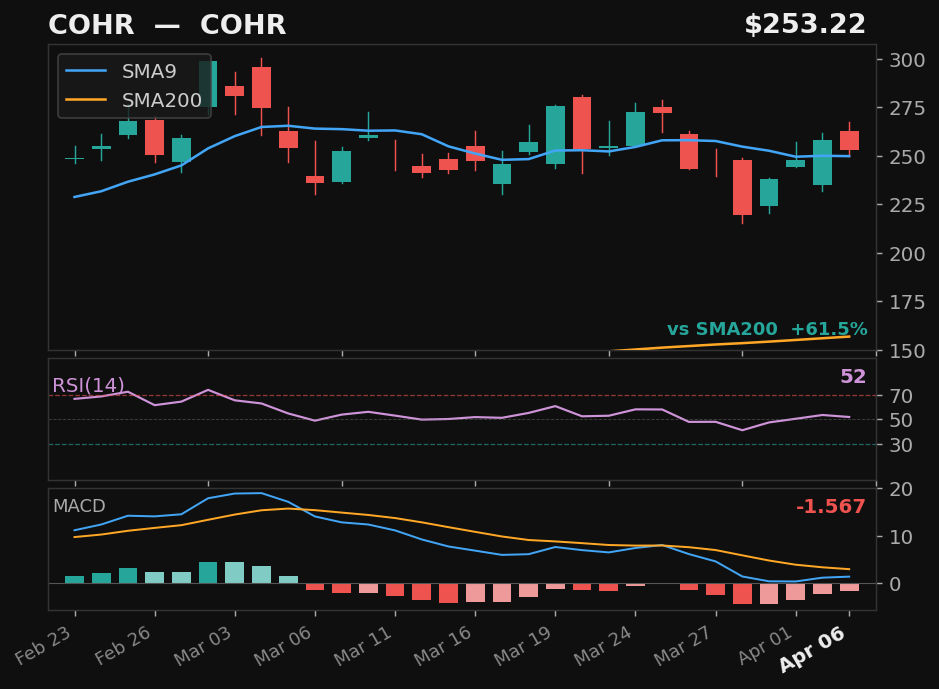Click the MACD 10 axis label
Viewport: 939px width, 689px height.
click(901, 537)
